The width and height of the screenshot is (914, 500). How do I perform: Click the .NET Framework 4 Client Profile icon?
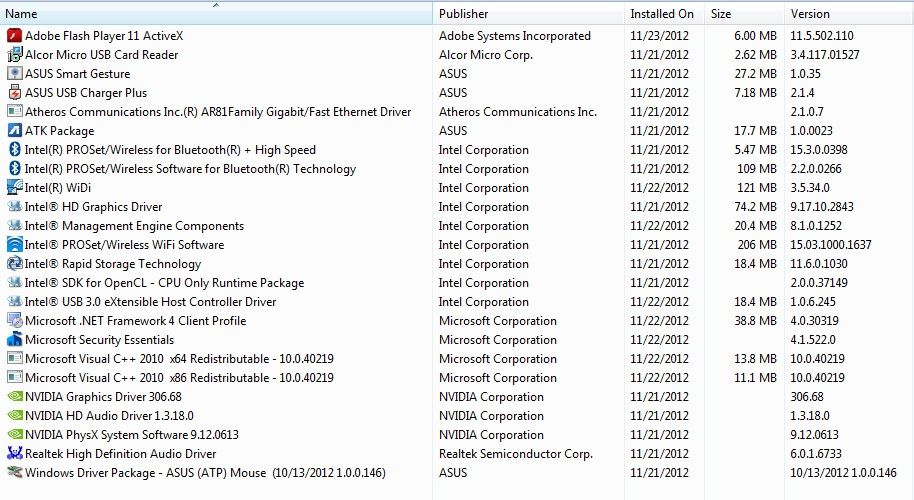coord(15,321)
